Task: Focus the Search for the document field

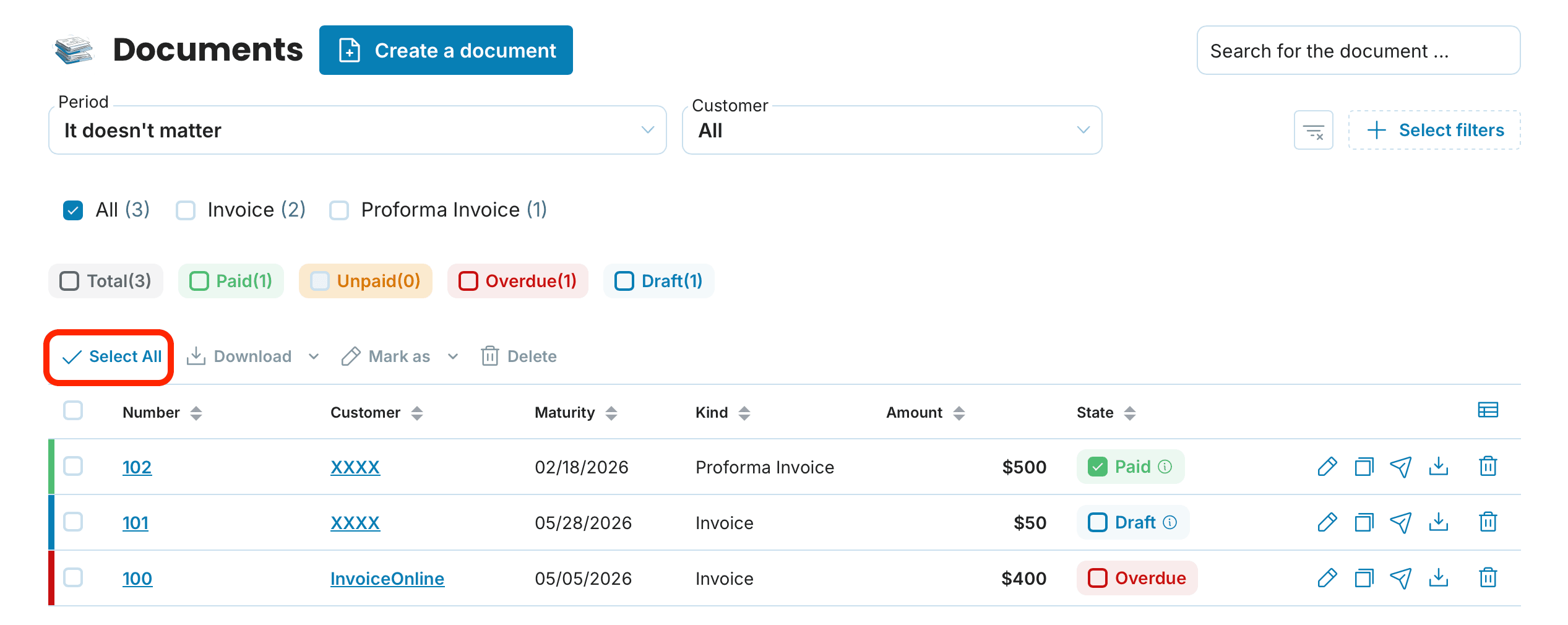Action: pos(1358,50)
